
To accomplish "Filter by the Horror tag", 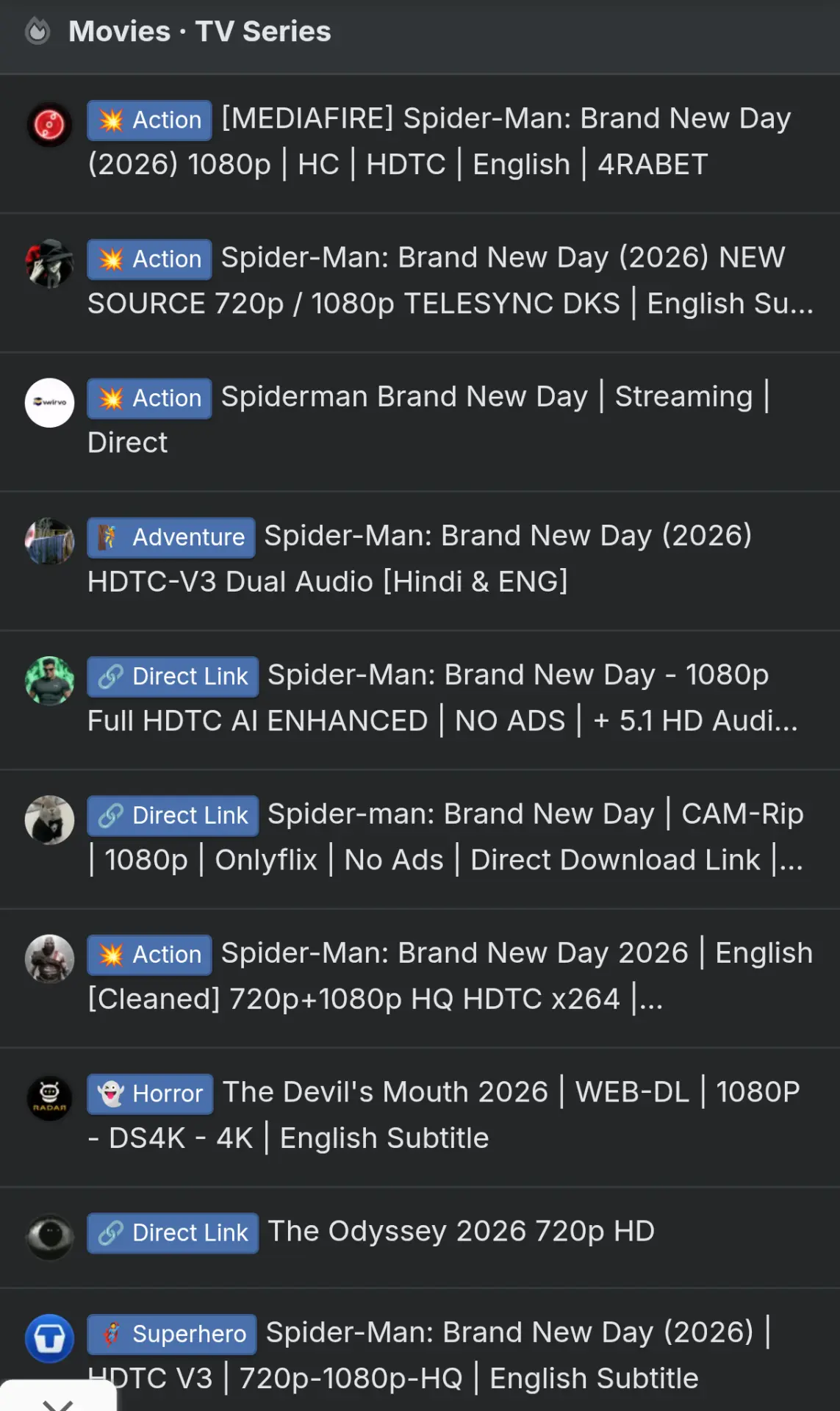I will tap(150, 1094).
